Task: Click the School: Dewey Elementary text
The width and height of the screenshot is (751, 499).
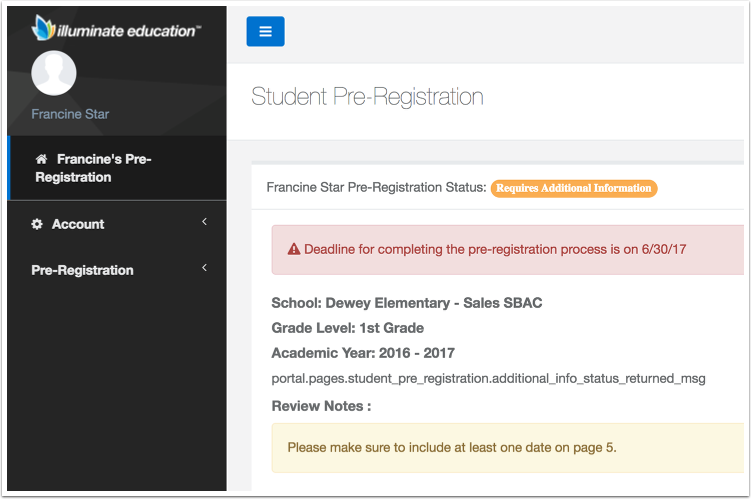Action: pos(407,303)
